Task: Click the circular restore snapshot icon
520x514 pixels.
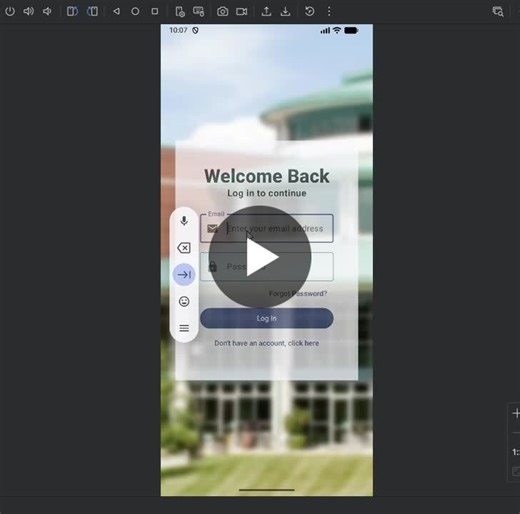Action: click(310, 11)
